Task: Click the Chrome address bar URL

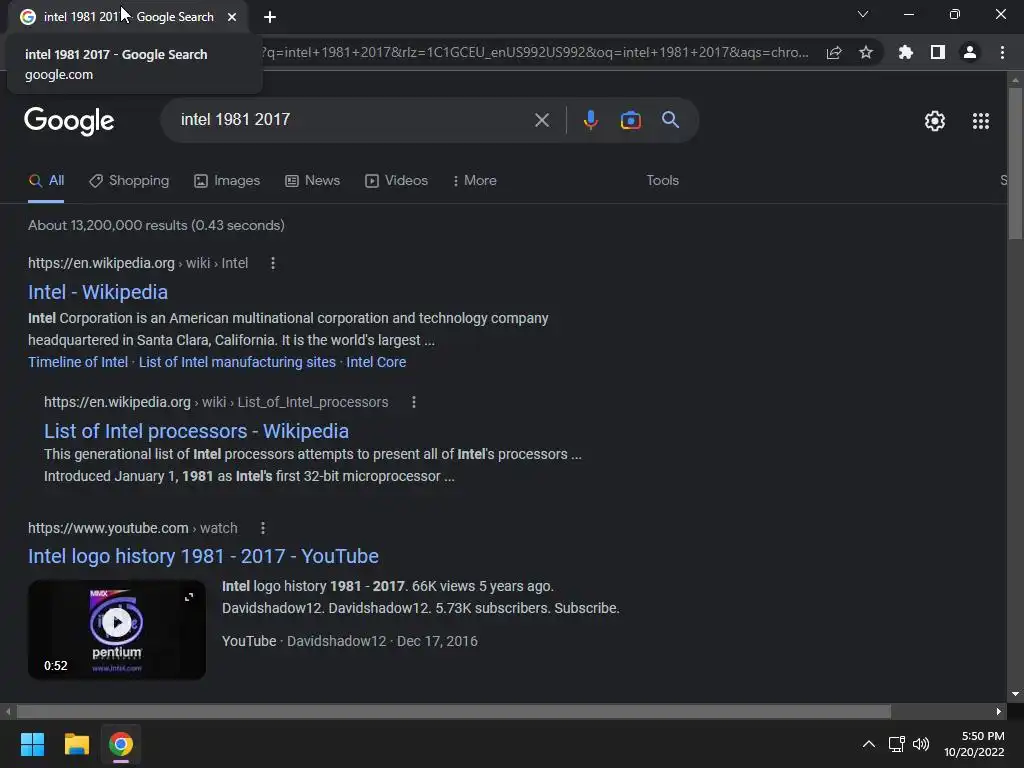Action: point(534,53)
